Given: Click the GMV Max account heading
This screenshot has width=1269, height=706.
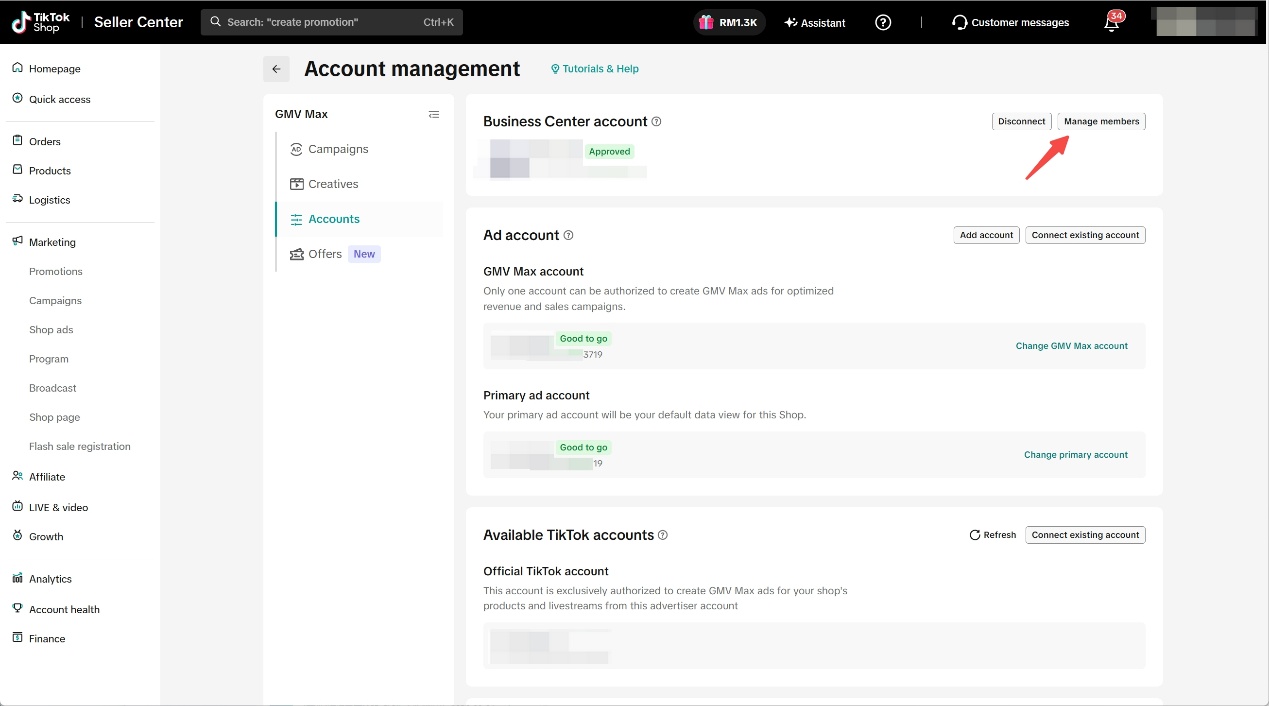Looking at the screenshot, I should point(533,271).
